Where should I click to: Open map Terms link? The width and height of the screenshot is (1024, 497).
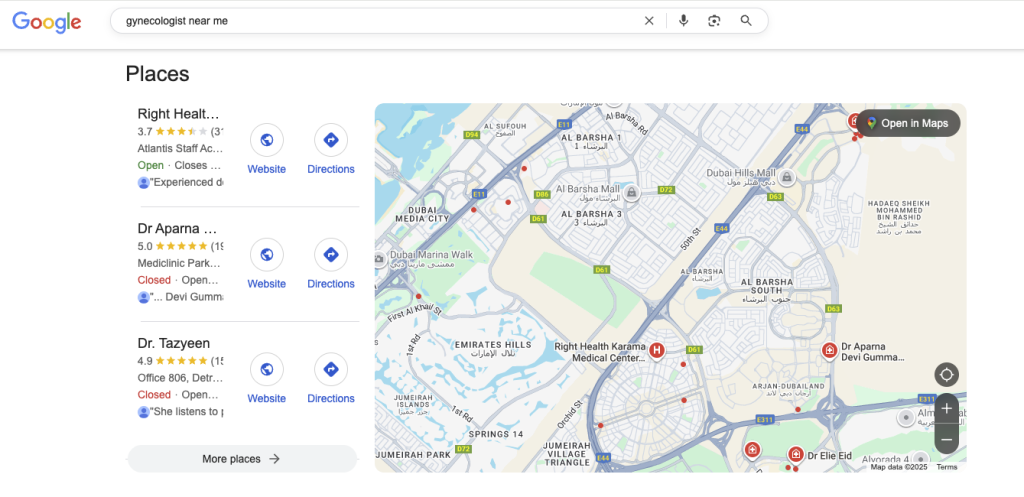(x=946, y=467)
